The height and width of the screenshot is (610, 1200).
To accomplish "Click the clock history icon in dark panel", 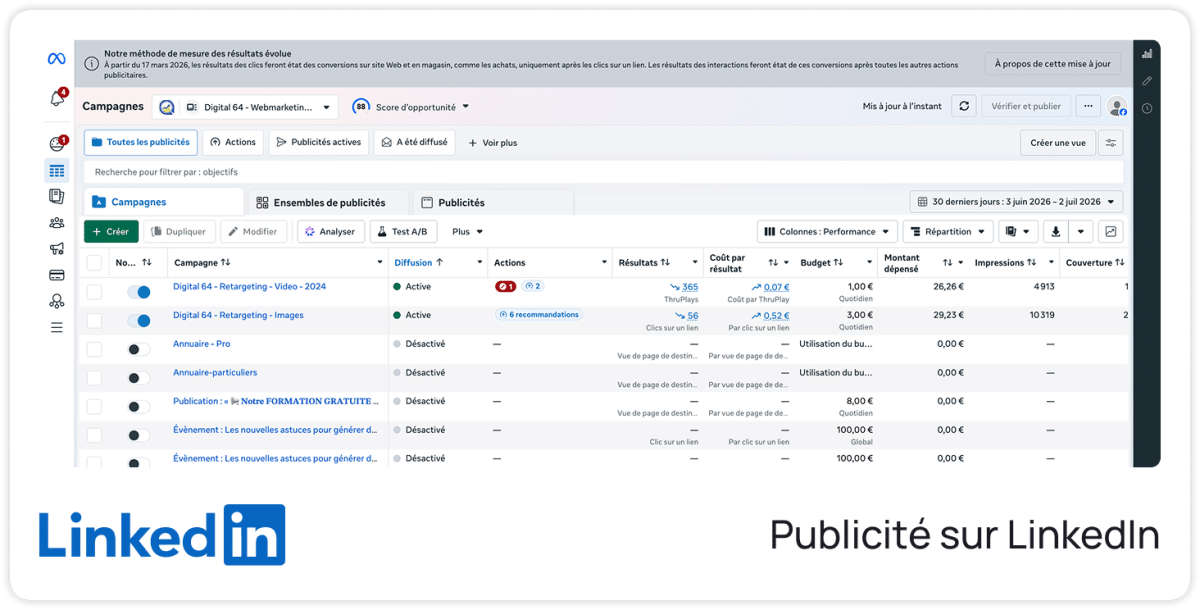I will coord(1147,108).
